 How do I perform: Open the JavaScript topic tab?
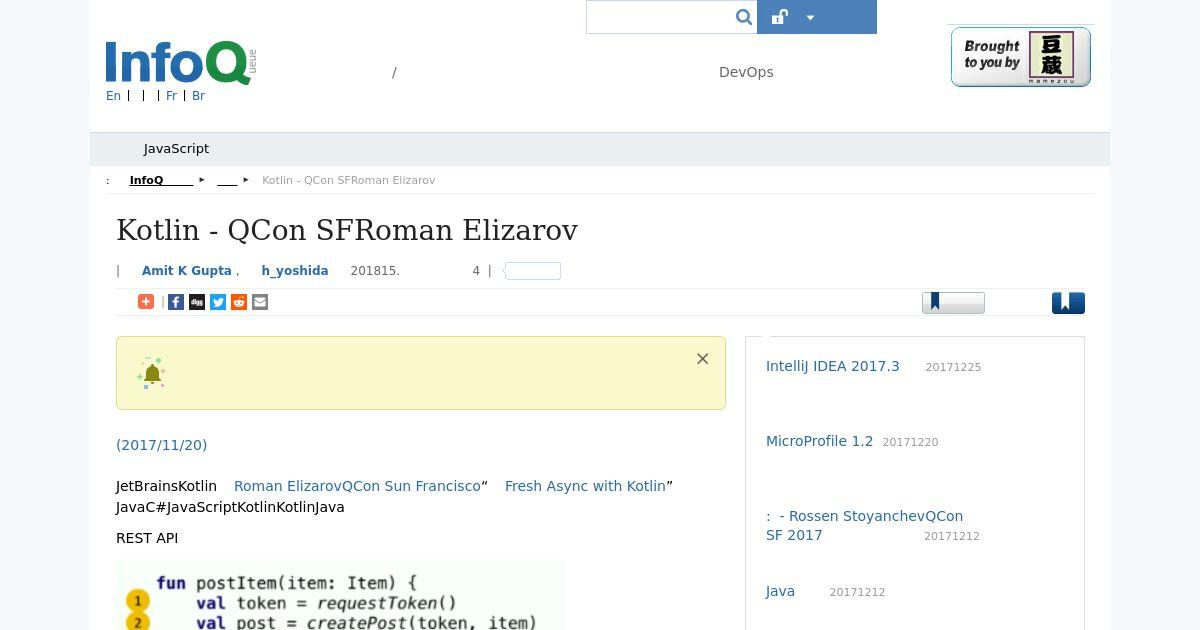[x=176, y=149]
